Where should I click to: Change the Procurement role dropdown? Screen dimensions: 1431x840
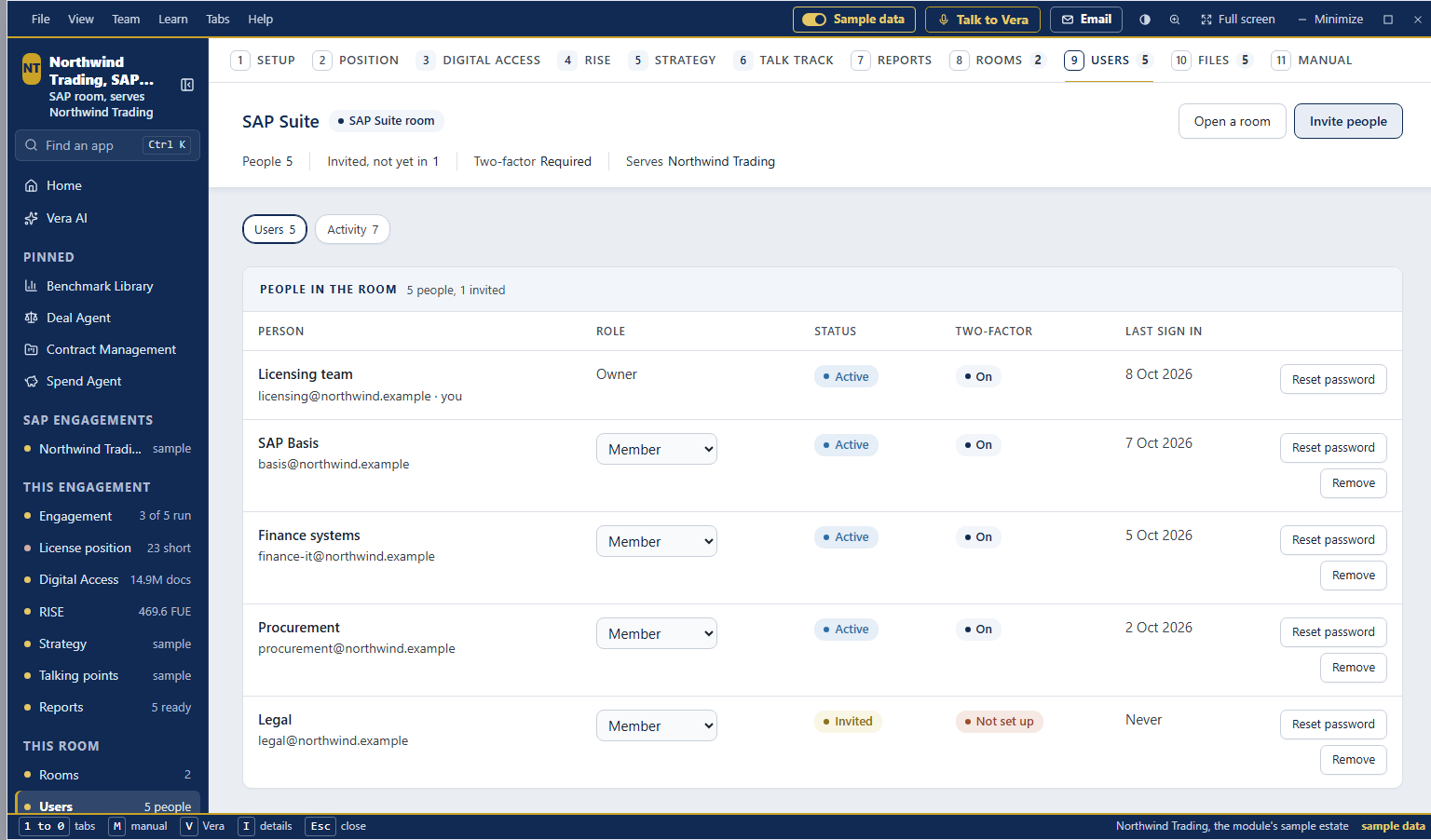[657, 633]
